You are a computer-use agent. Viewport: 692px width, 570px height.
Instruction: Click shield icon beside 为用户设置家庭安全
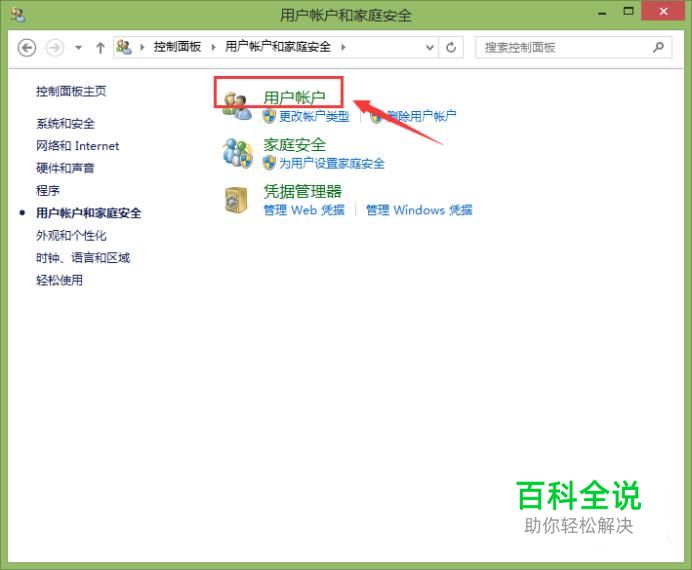pyautogui.click(x=269, y=163)
